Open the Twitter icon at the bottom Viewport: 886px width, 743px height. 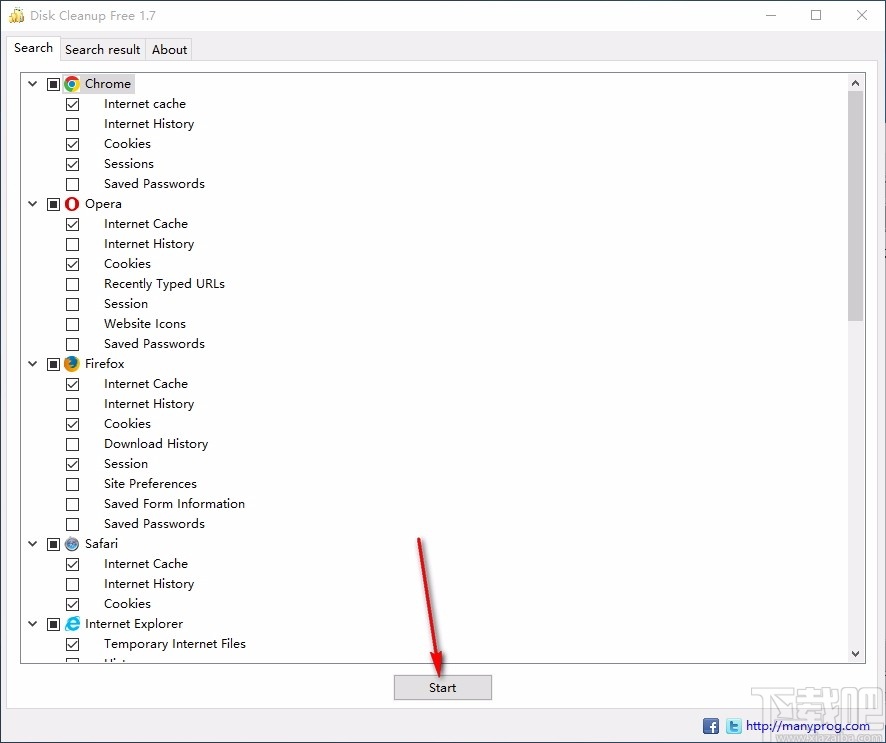(733, 725)
